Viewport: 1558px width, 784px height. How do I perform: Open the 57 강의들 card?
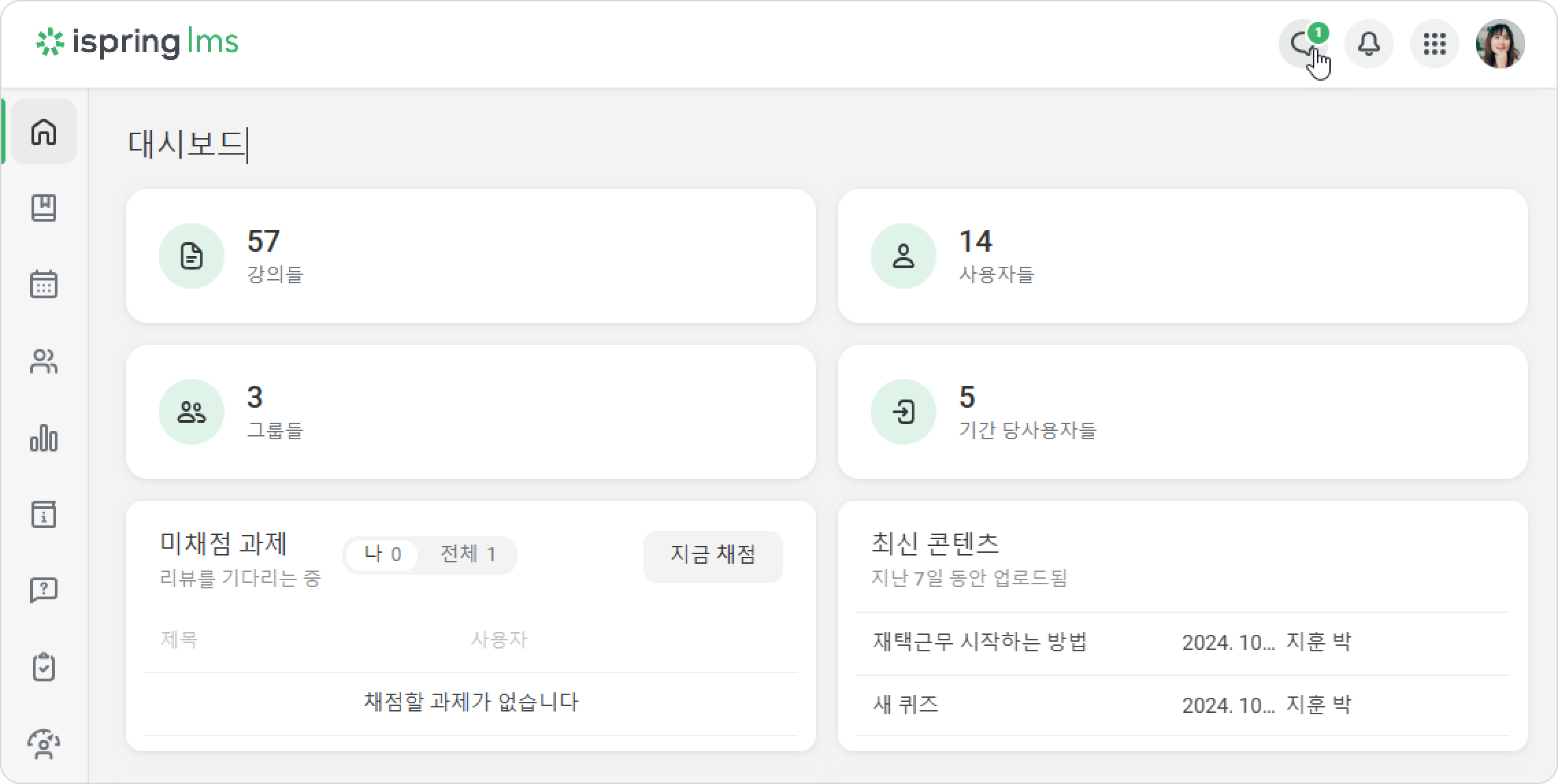471,256
